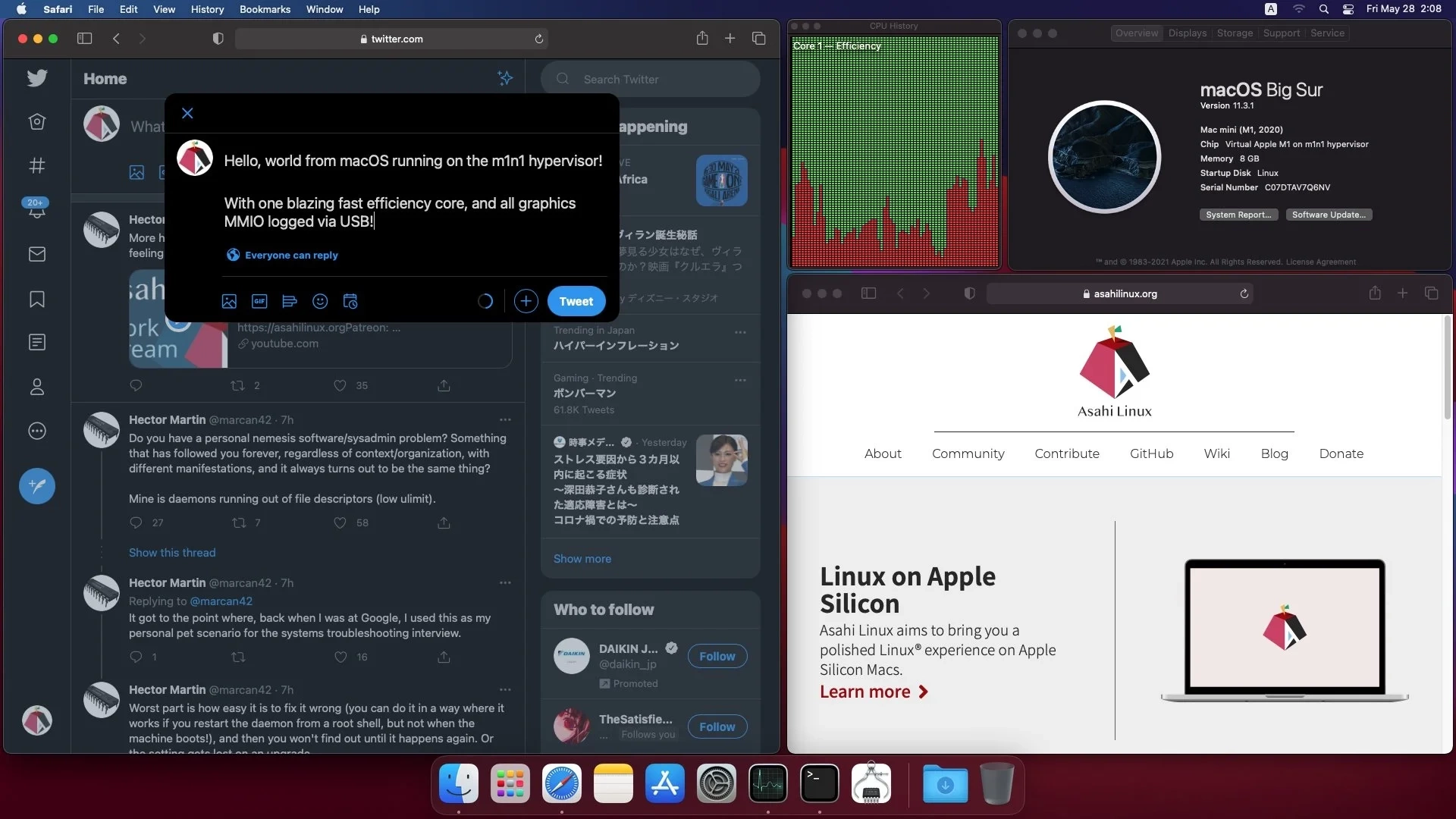Post the tweet with Tweet button

click(x=576, y=301)
